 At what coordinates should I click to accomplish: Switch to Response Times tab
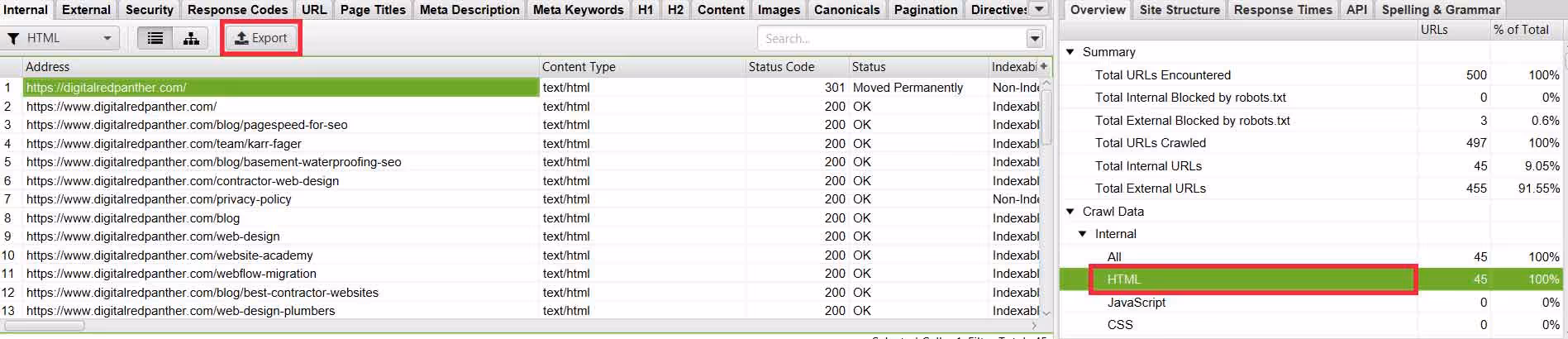pos(1283,10)
